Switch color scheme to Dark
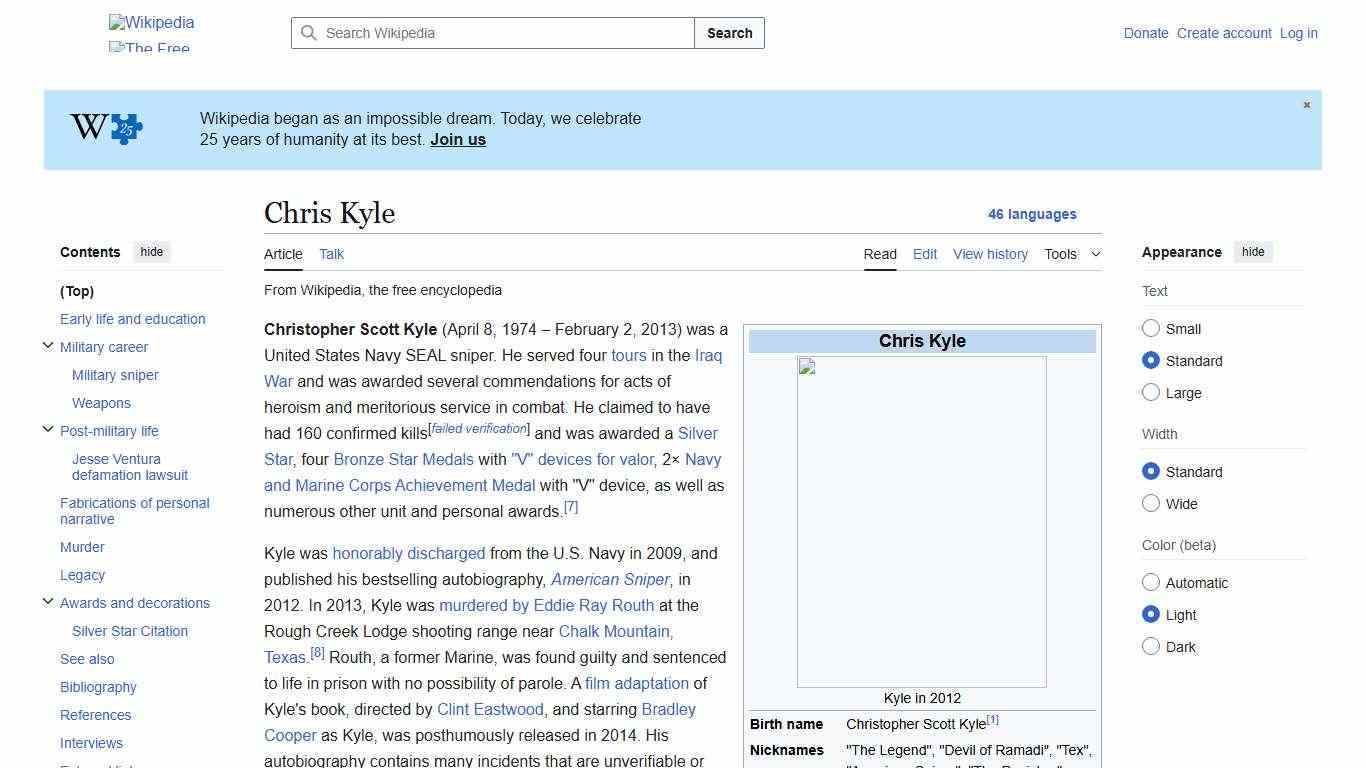 click(x=1151, y=646)
